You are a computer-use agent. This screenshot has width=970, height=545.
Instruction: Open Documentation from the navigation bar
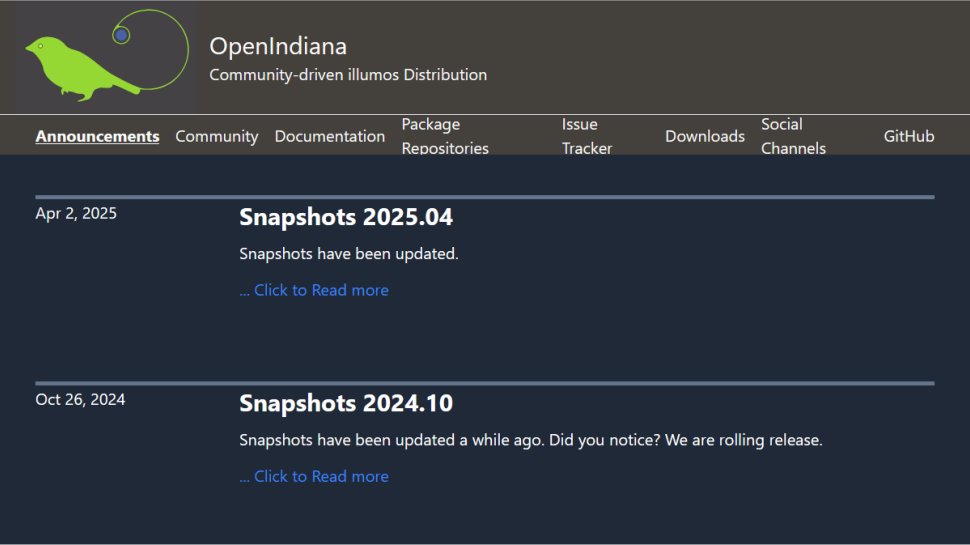pyautogui.click(x=330, y=136)
